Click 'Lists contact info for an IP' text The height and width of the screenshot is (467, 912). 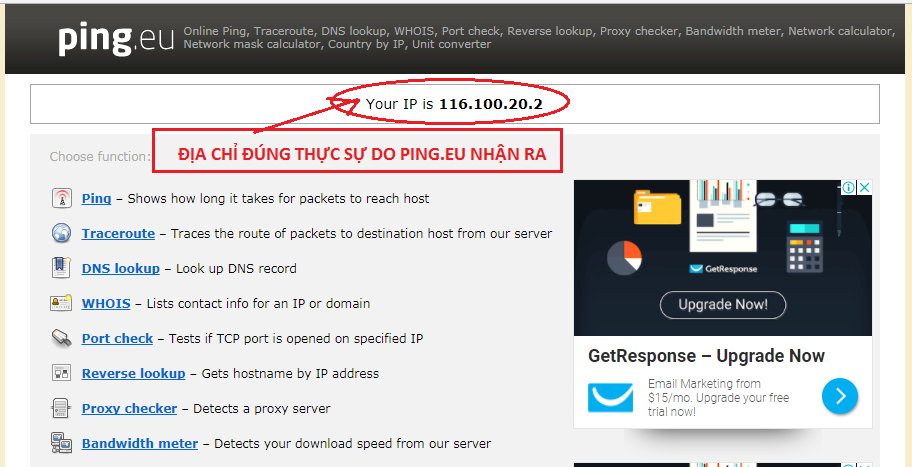[x=258, y=303]
